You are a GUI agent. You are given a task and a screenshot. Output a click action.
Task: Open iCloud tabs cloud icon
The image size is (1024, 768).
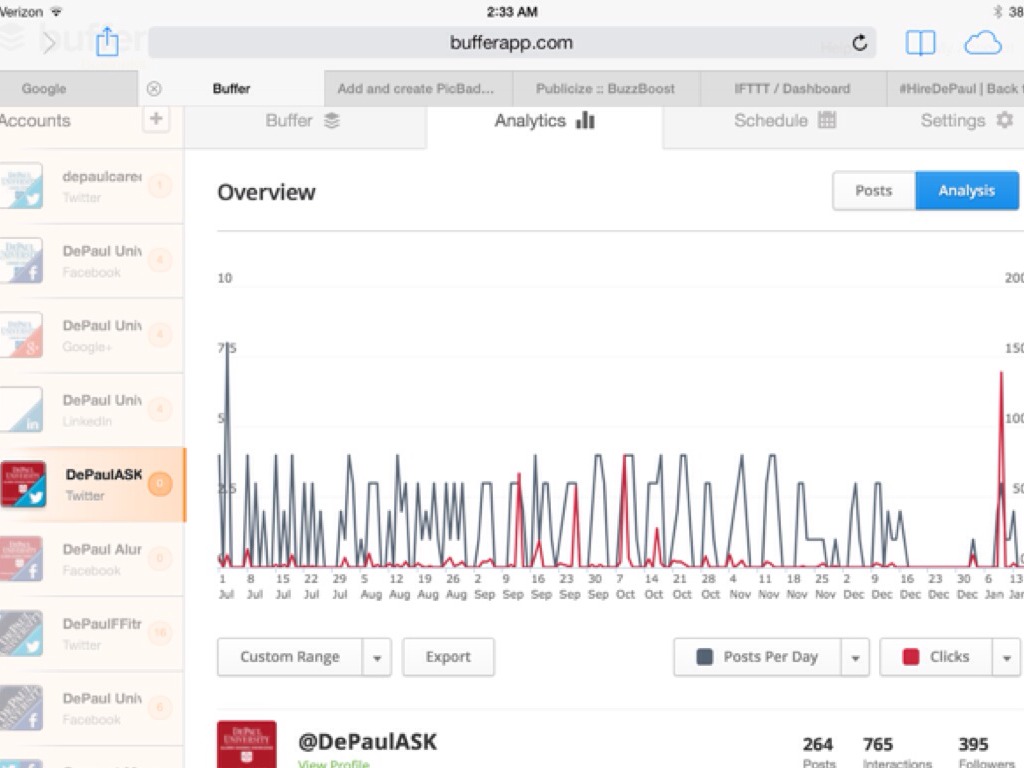982,43
